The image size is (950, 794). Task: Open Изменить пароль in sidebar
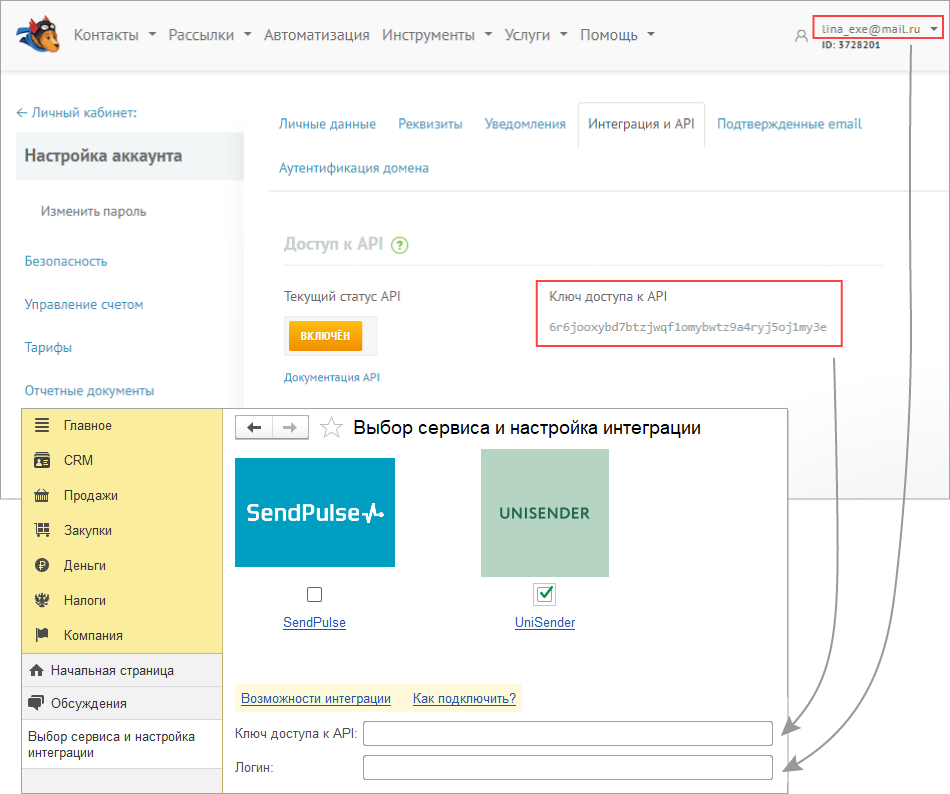coord(93,211)
